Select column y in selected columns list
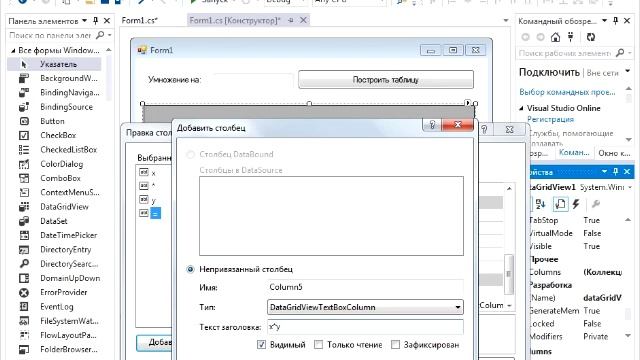640x360 pixels. tap(153, 200)
